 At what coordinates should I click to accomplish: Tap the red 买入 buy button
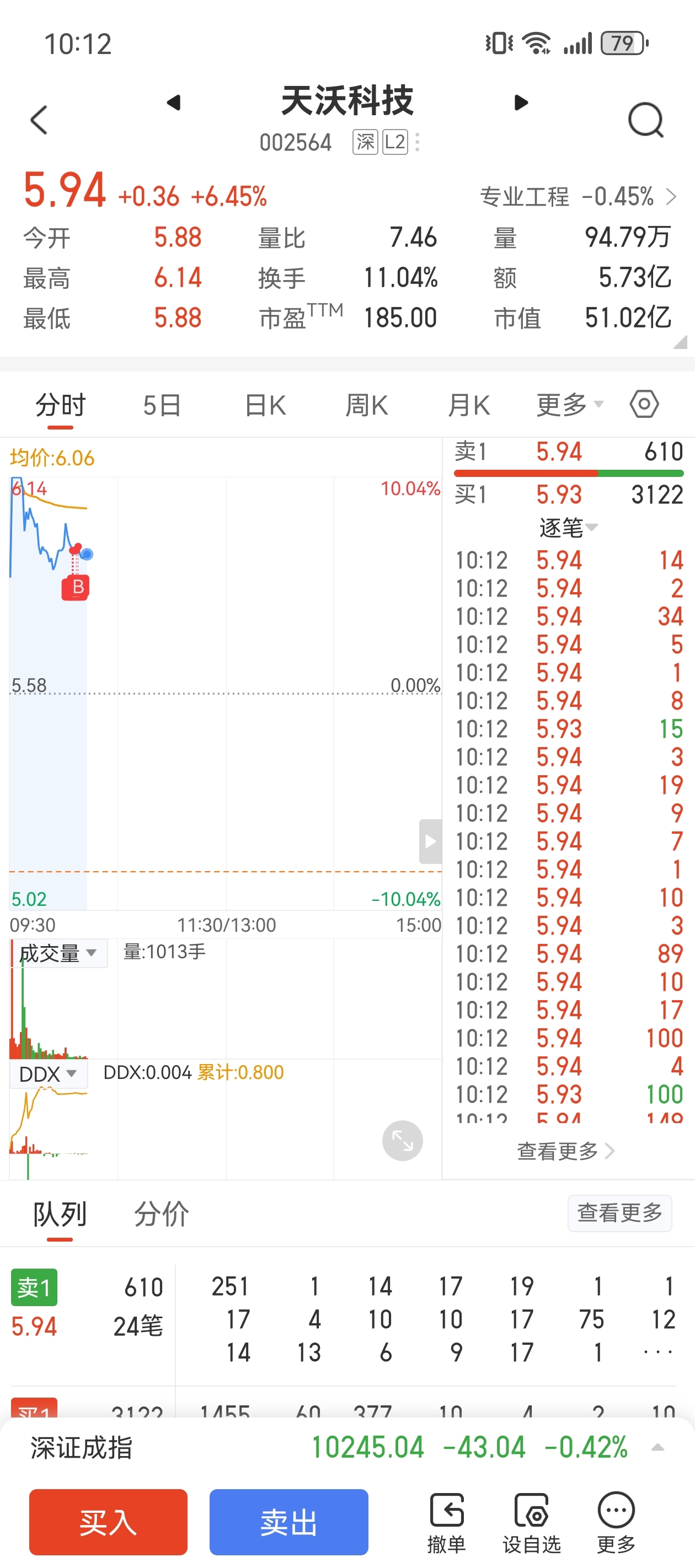[109, 1522]
